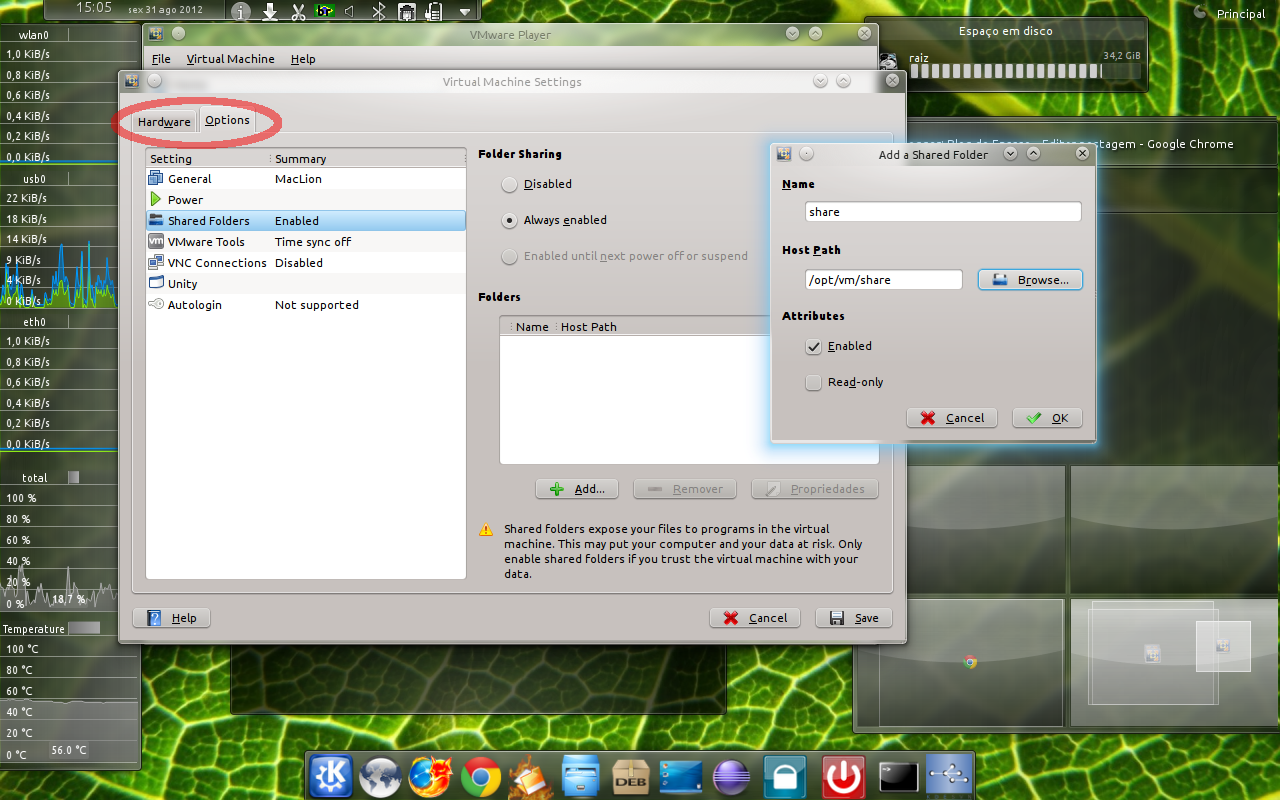Click the lock screen dock icon
Screen dimensions: 1280x800
(785, 776)
